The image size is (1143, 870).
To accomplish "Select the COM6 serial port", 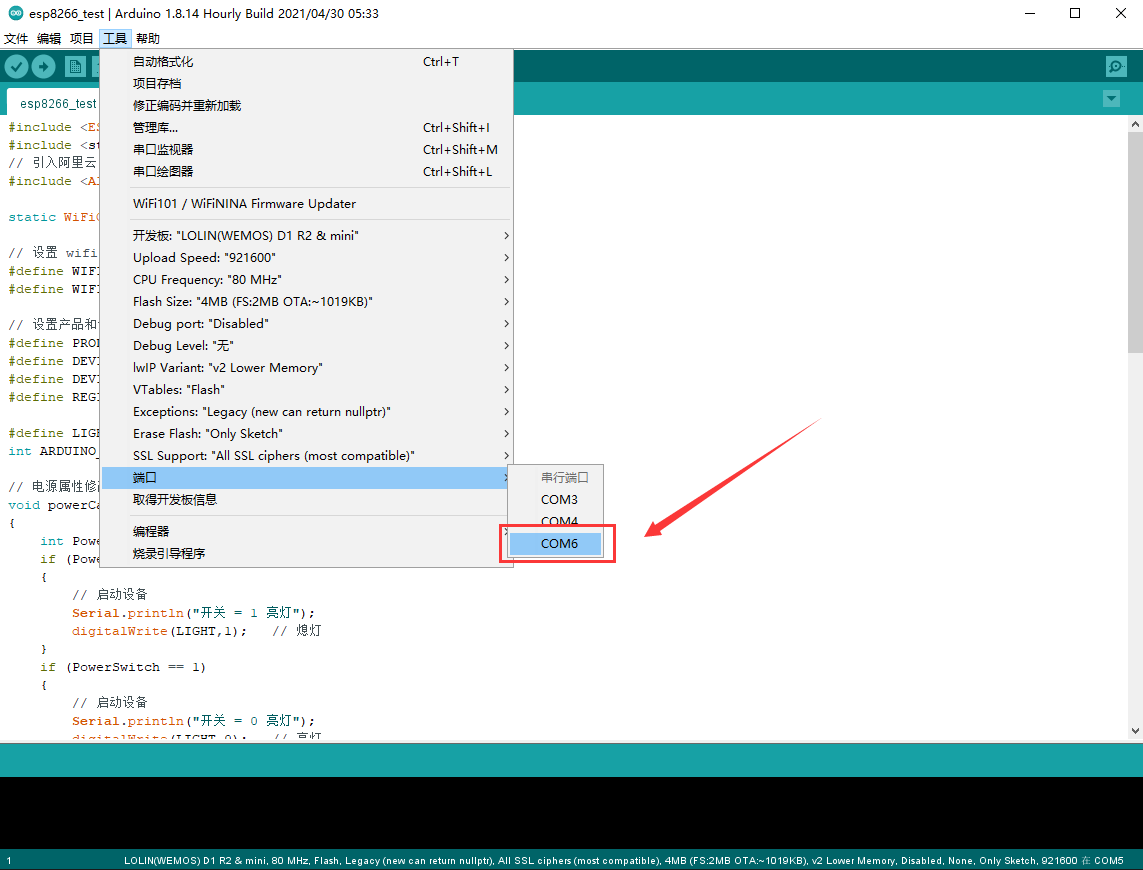I will click(555, 543).
